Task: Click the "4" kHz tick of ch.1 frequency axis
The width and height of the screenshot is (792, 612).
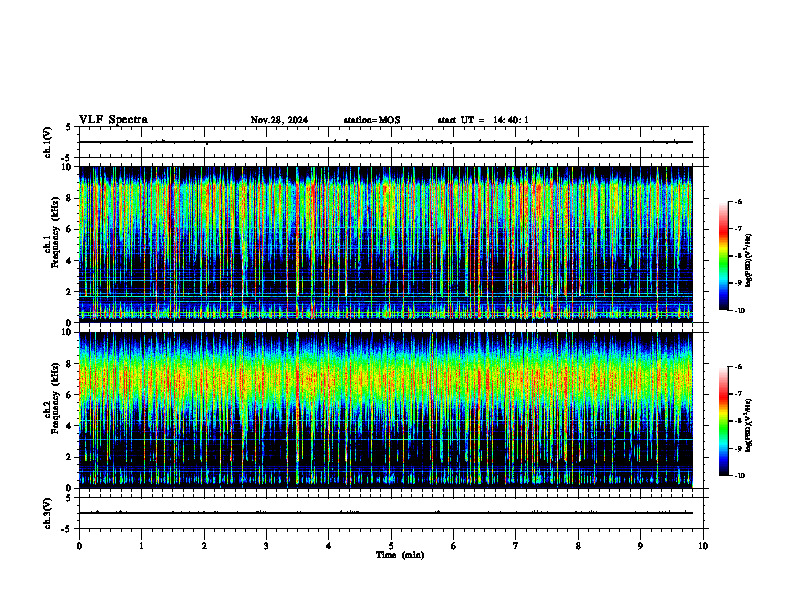Action: (x=70, y=261)
